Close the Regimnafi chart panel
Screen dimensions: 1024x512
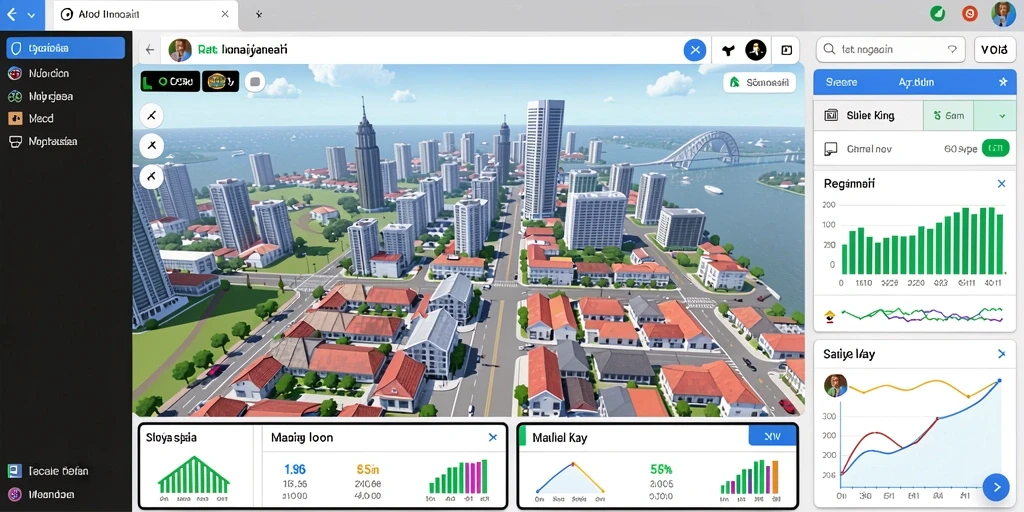click(x=1001, y=184)
